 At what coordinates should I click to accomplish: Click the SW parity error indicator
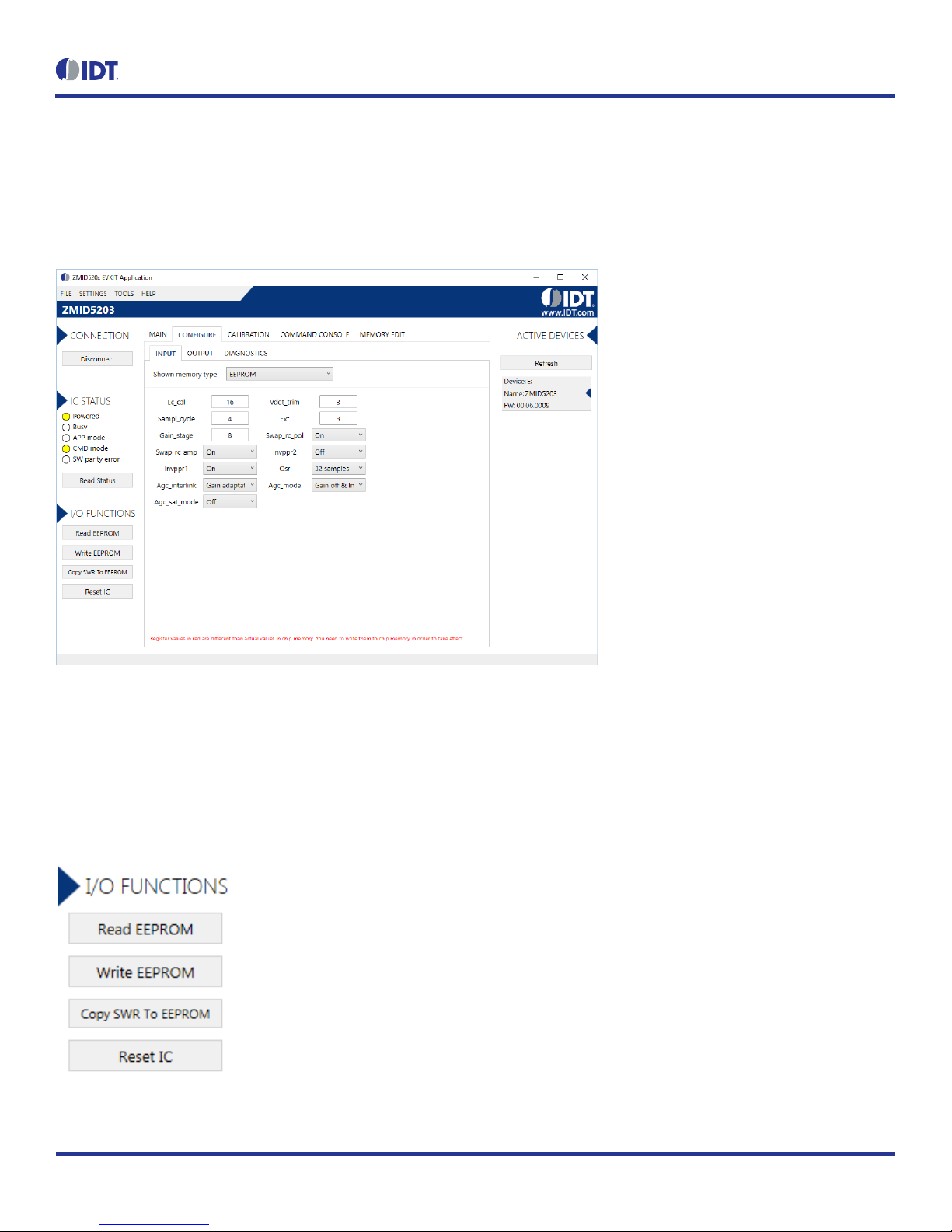66,460
